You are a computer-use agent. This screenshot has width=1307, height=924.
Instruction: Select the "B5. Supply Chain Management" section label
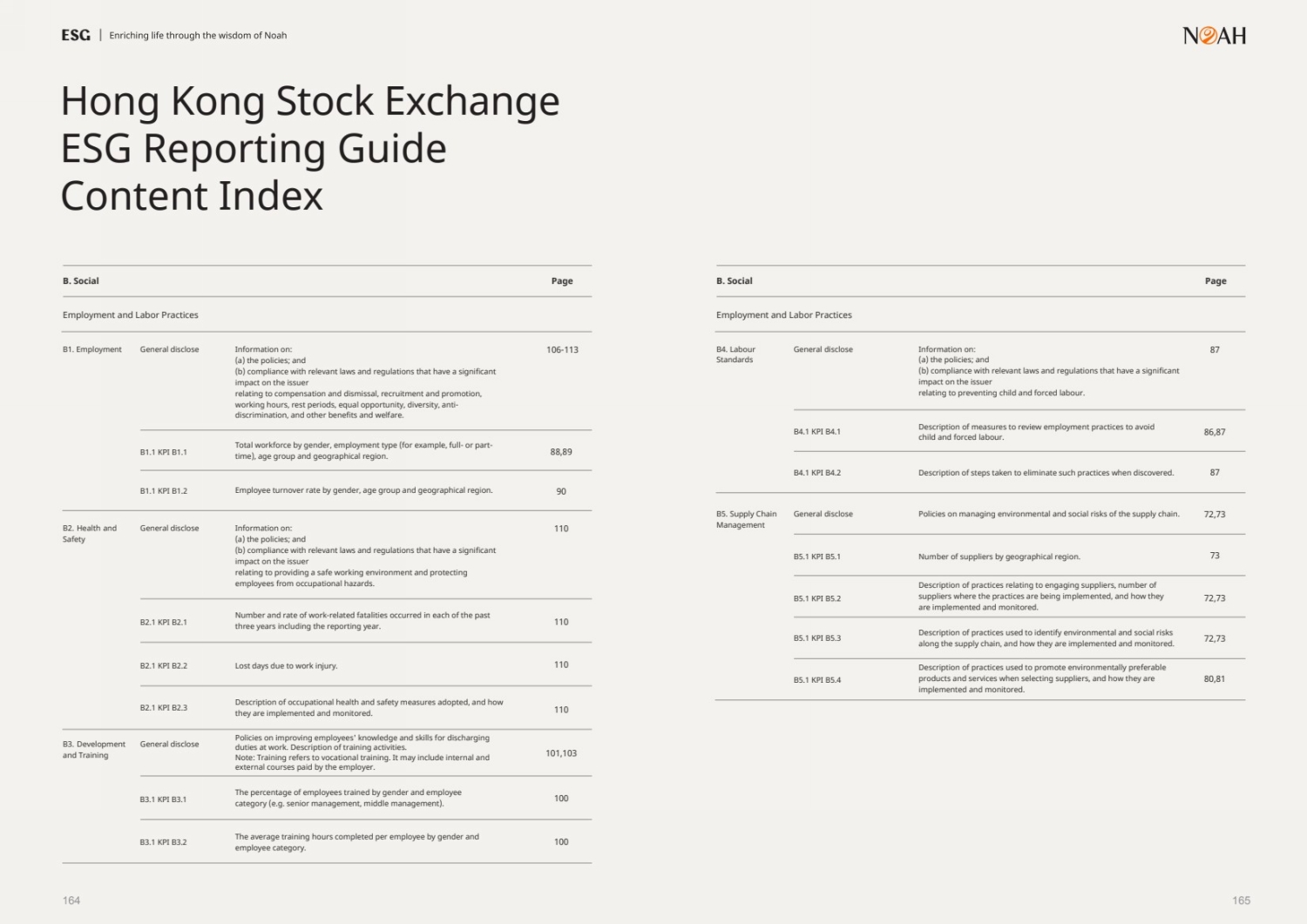point(746,520)
